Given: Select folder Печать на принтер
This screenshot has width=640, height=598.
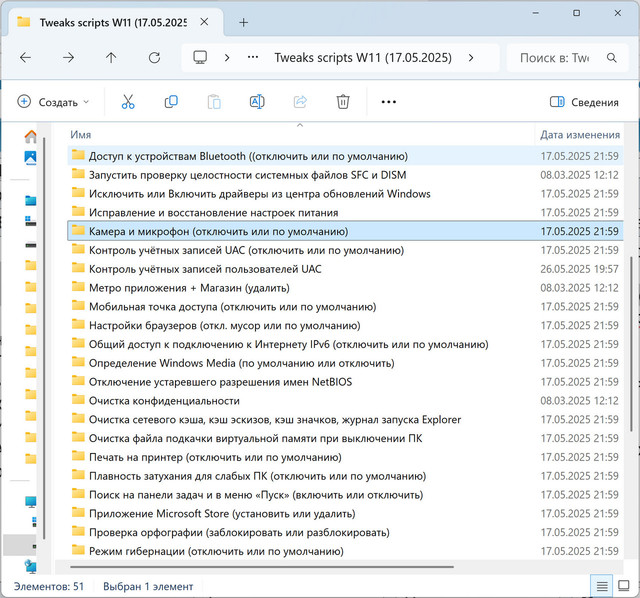Looking at the screenshot, I should point(345,457).
